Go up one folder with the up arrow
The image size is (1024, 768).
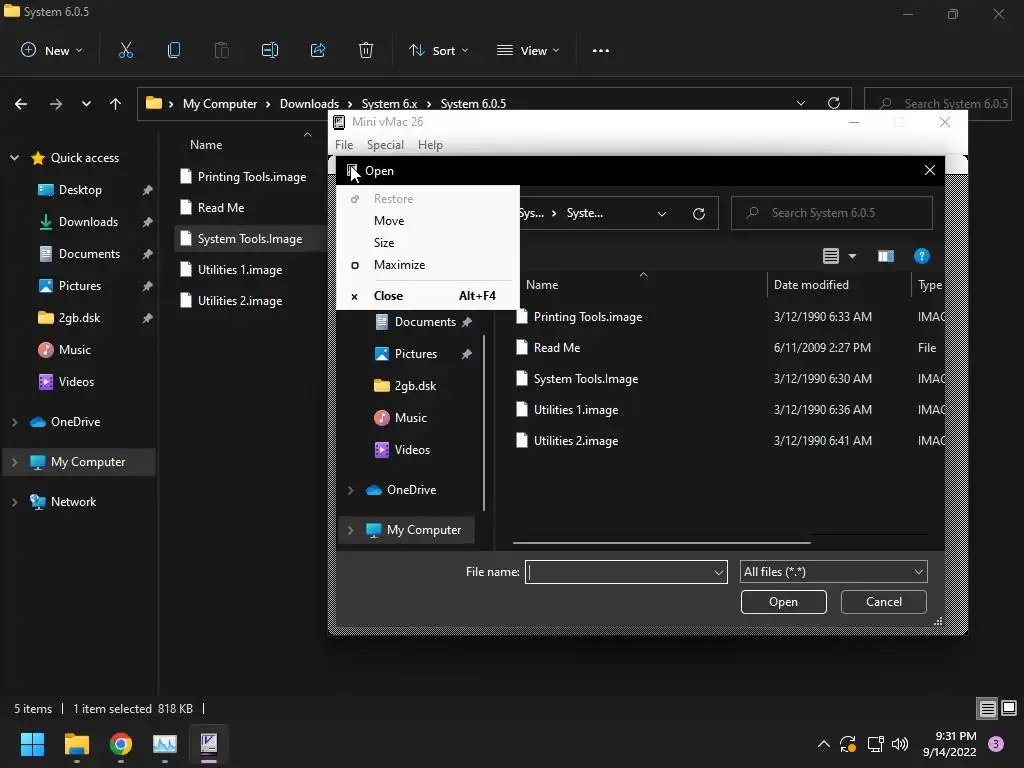[x=116, y=103]
